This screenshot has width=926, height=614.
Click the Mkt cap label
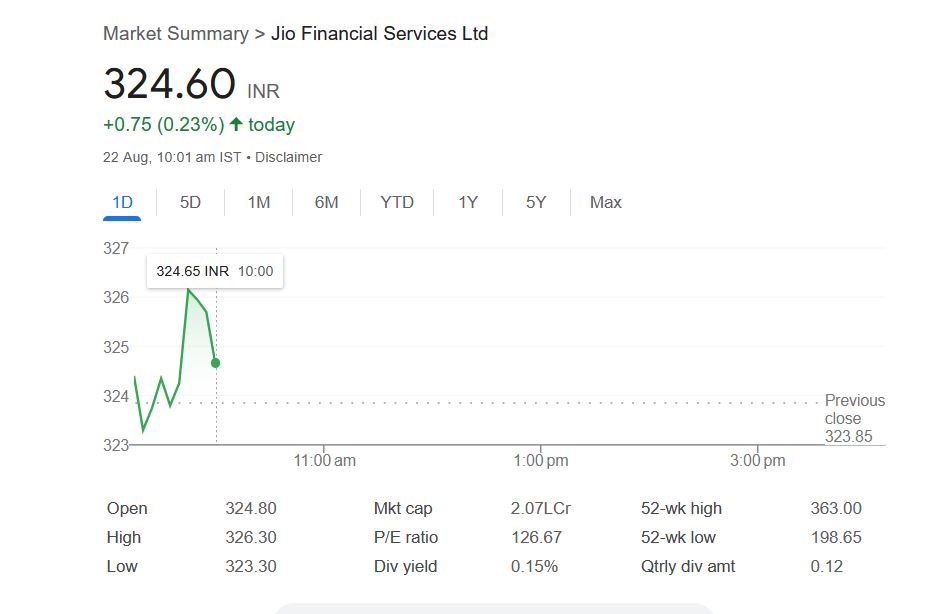tap(403, 509)
